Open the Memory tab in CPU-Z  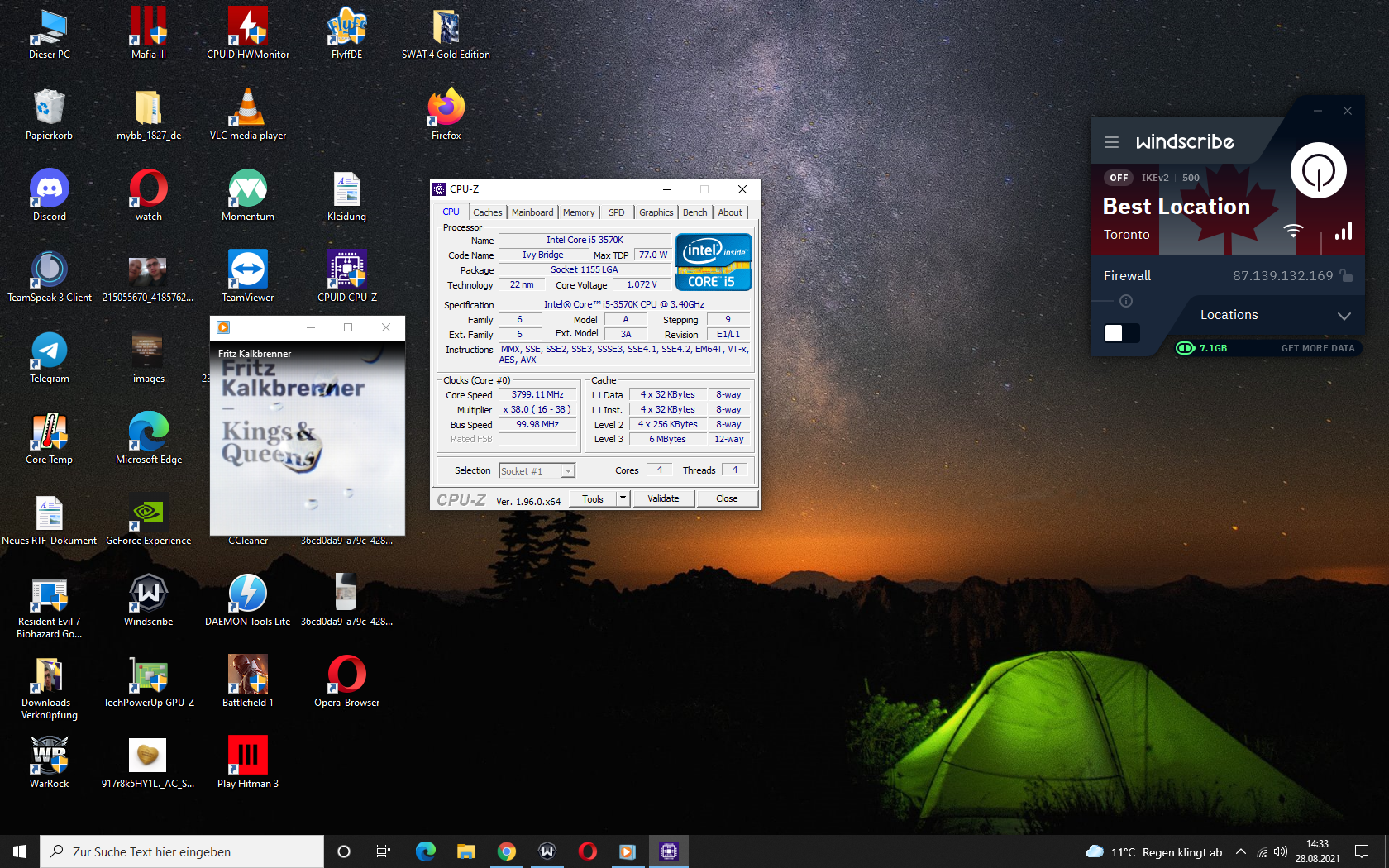pos(579,212)
